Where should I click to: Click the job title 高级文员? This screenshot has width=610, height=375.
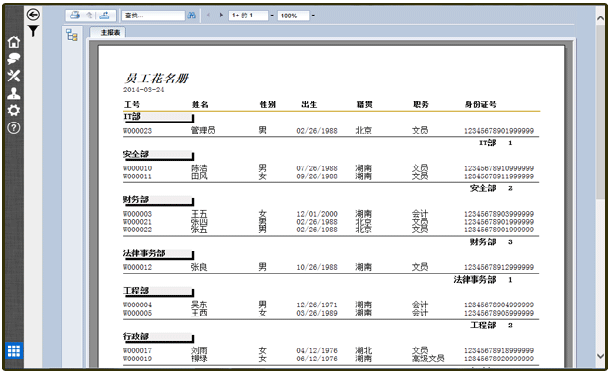click(x=428, y=358)
